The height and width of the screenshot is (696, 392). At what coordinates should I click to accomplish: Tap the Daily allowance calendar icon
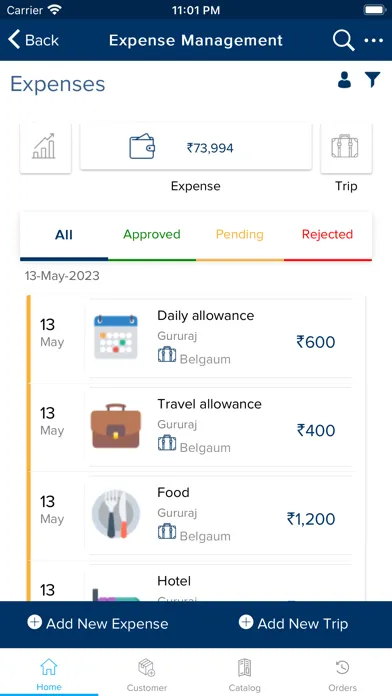click(116, 337)
